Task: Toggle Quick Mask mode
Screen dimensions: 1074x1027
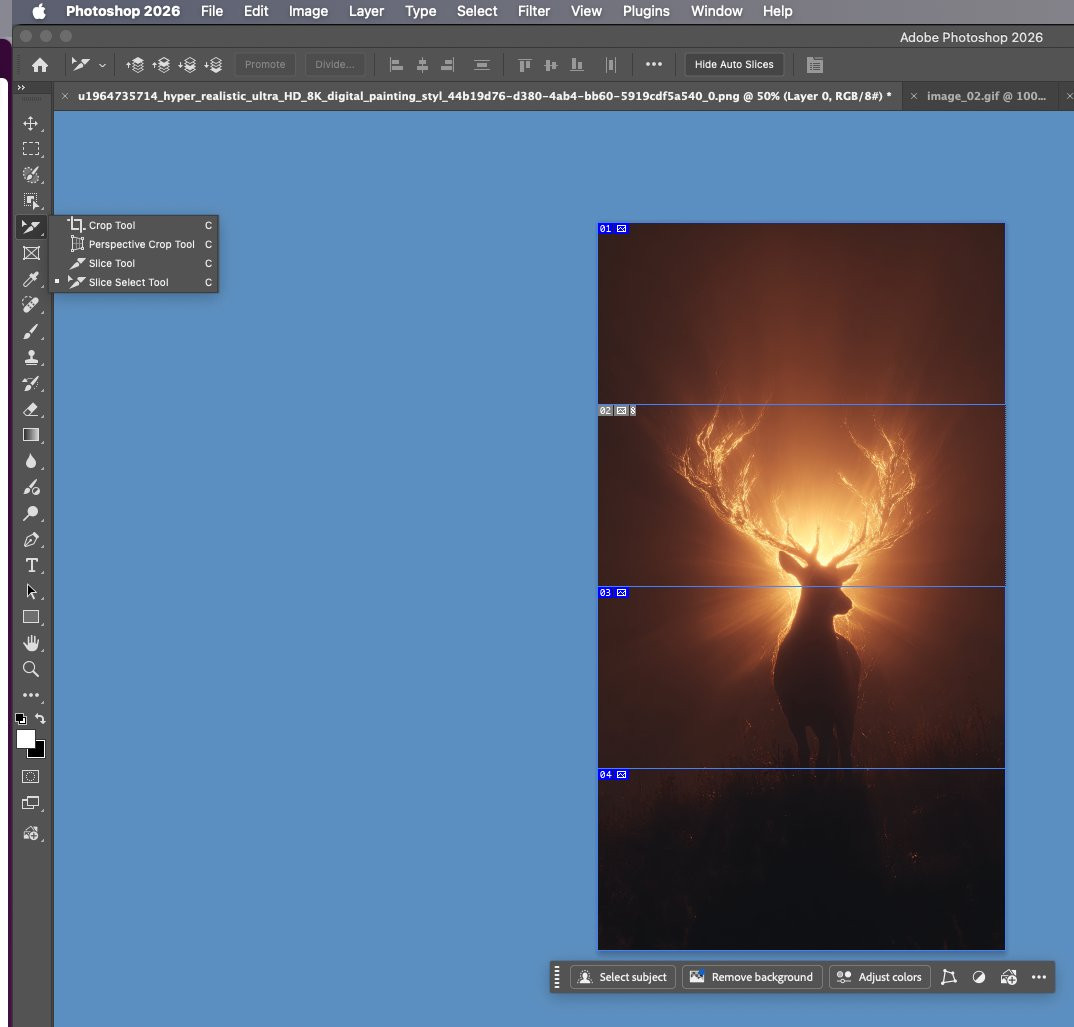Action: tap(31, 776)
